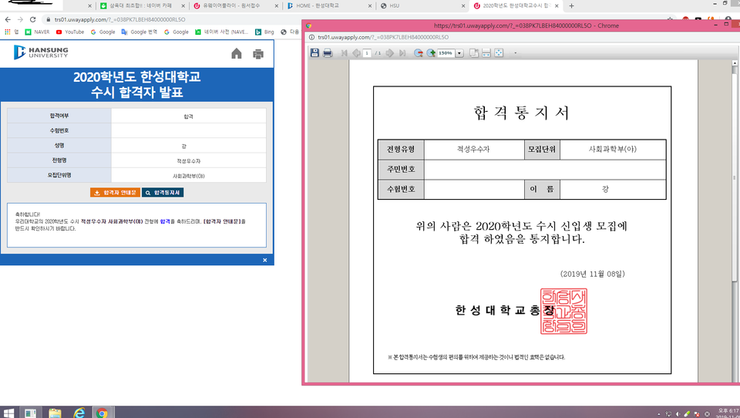Image resolution: width=740 pixels, height=418 pixels.
Task: Open the Windows Start menu
Action: click(x=8, y=412)
